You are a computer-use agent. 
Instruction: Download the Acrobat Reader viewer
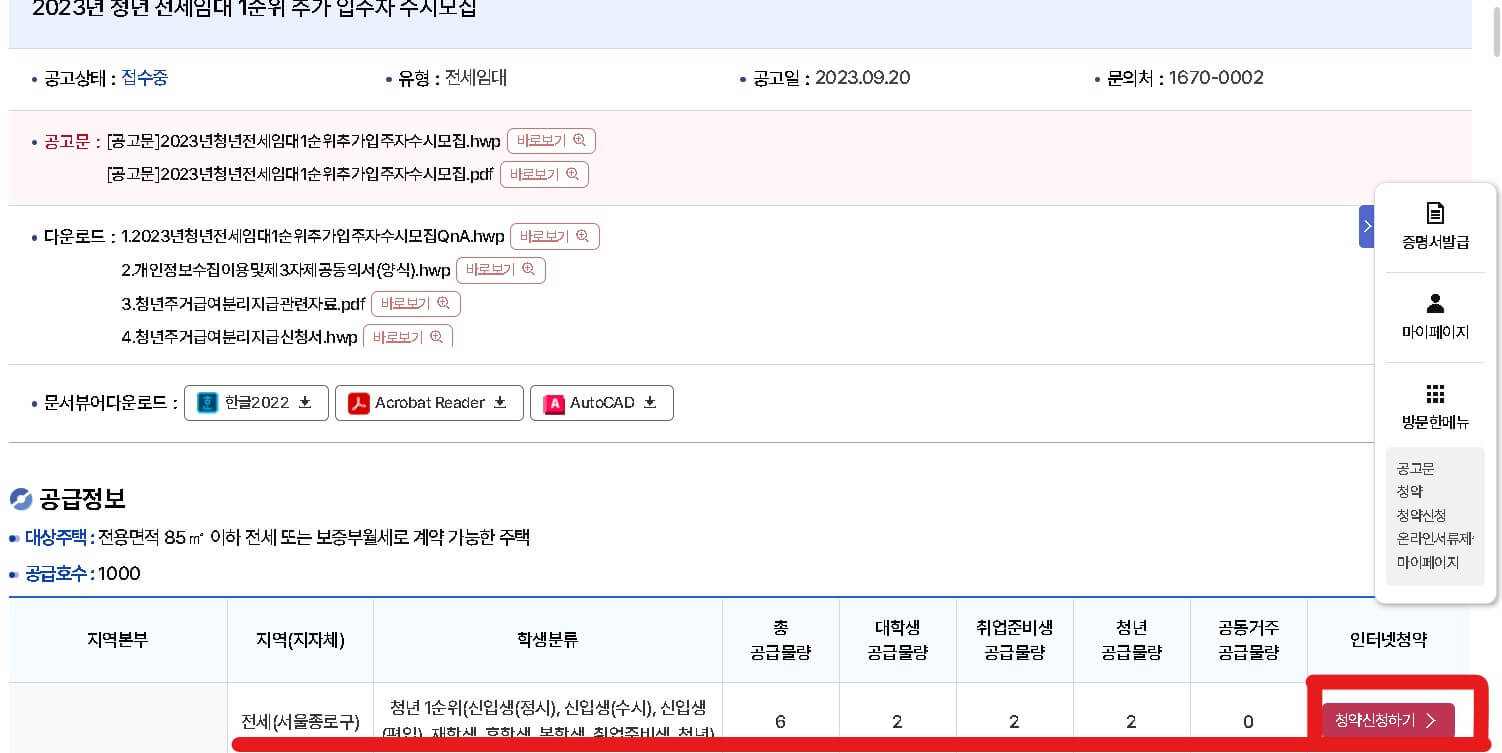429,403
